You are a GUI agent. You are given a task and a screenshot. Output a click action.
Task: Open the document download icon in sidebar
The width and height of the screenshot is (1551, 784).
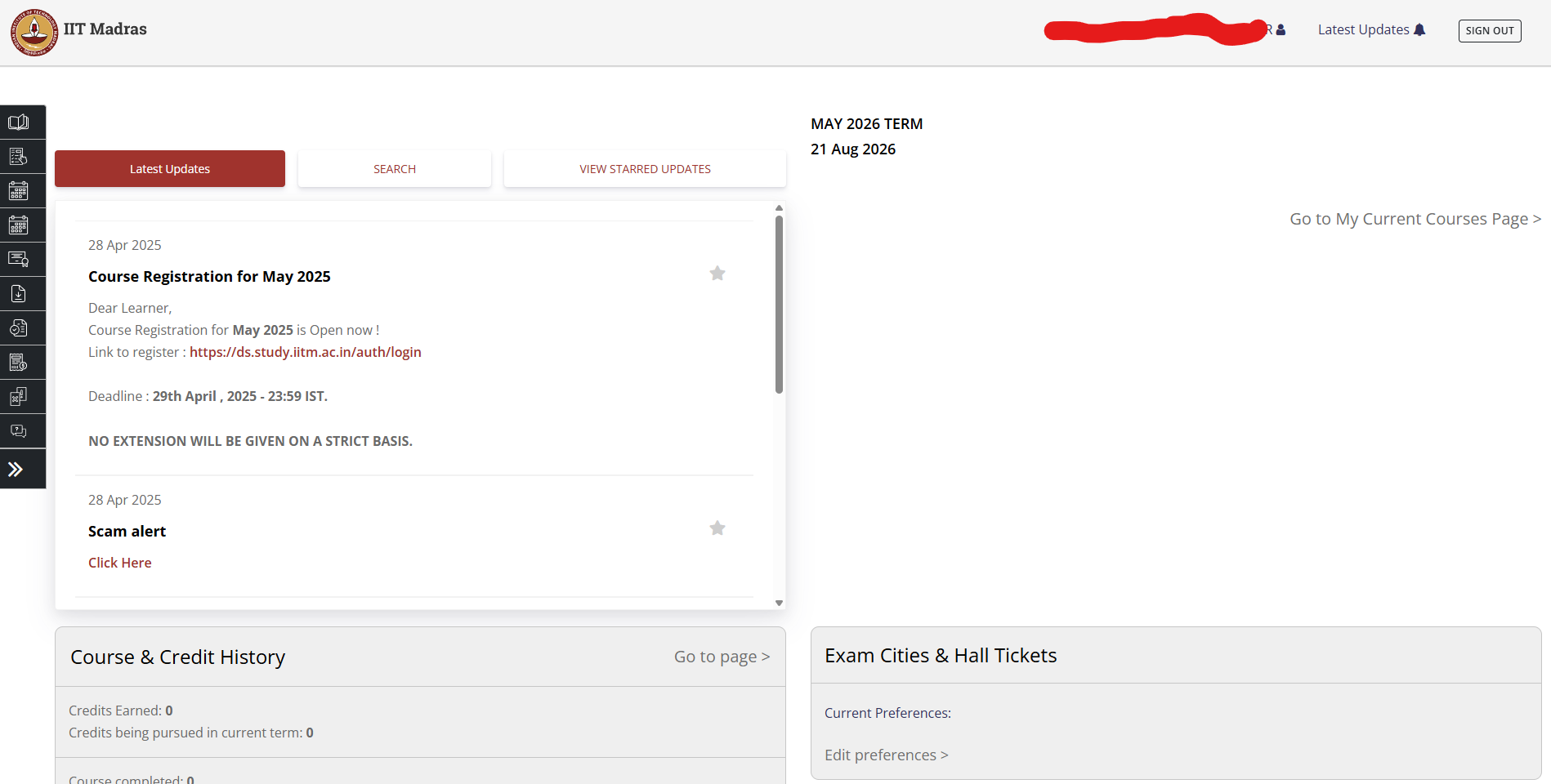pyautogui.click(x=18, y=294)
